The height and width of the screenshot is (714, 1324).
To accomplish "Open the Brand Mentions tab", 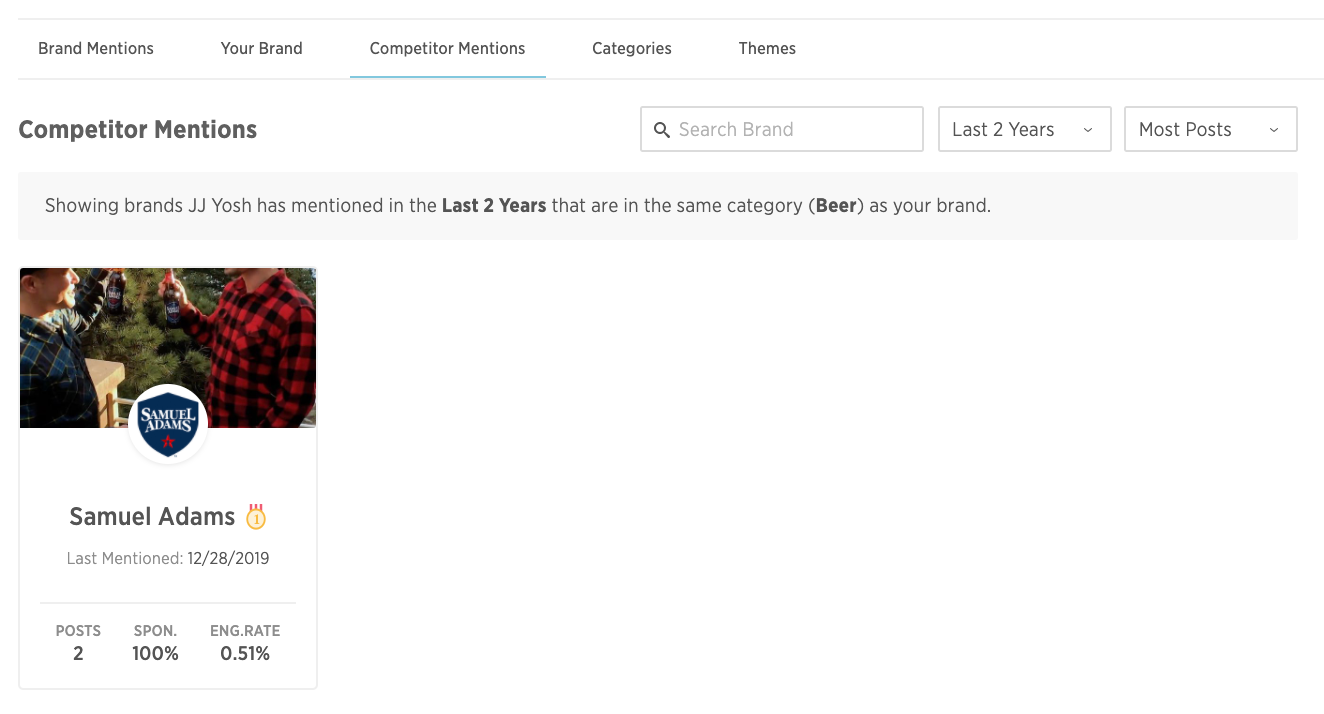I will (96, 48).
